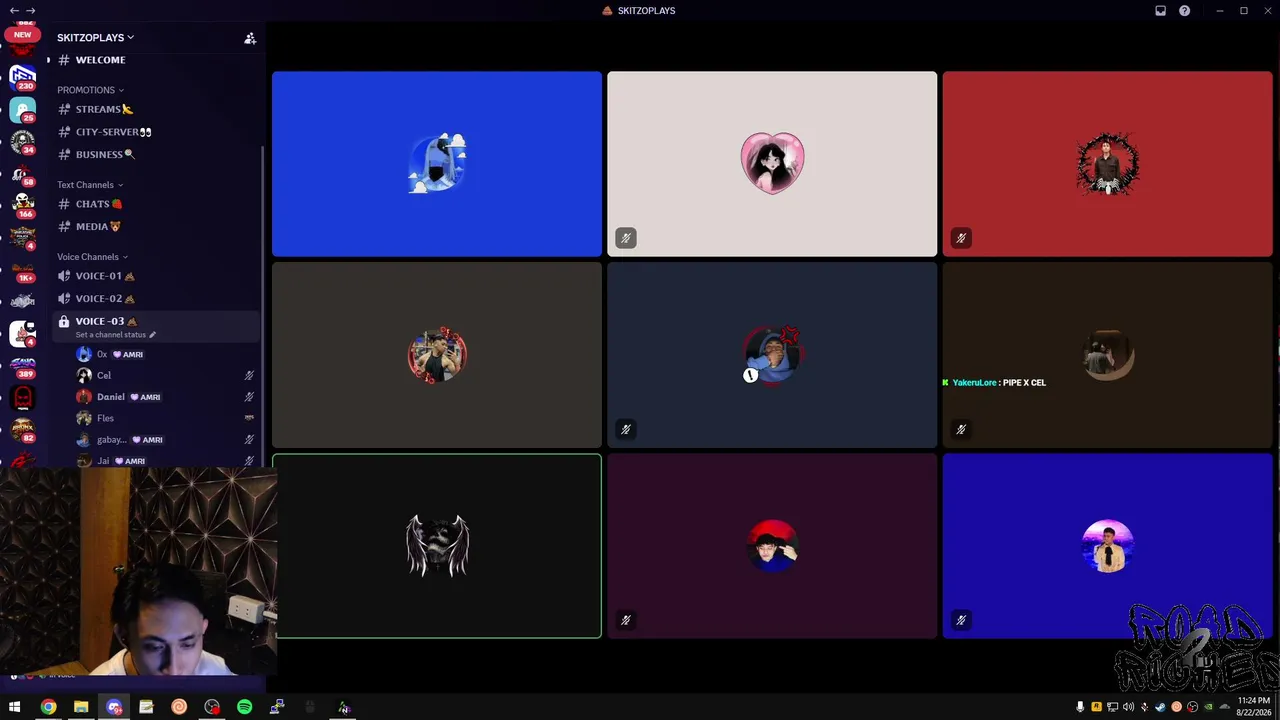Go forward with the right arrow
Screen dimensions: 1280x720
(31, 11)
